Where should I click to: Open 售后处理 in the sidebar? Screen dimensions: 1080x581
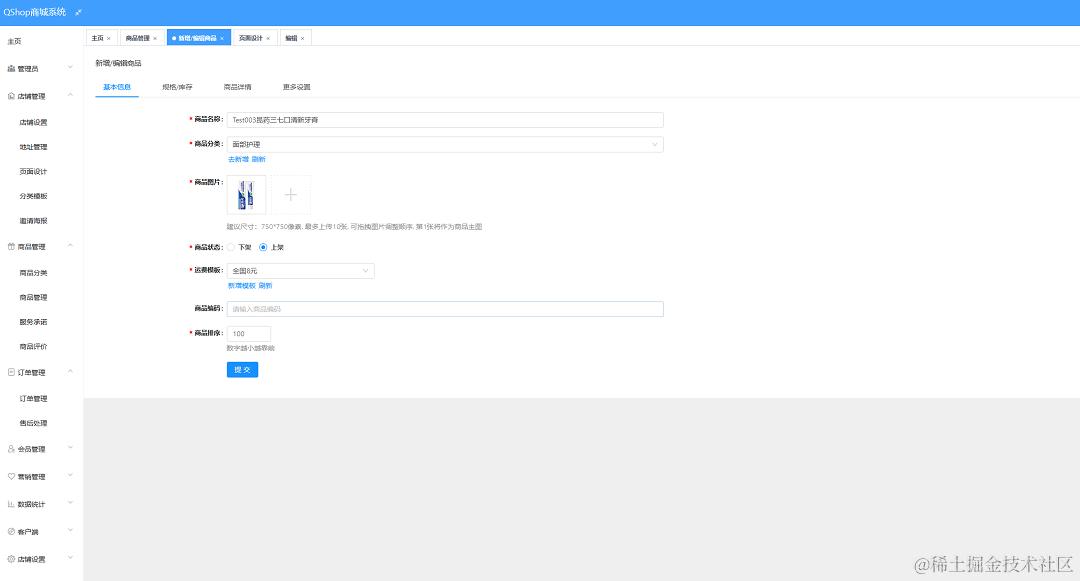tap(33, 423)
